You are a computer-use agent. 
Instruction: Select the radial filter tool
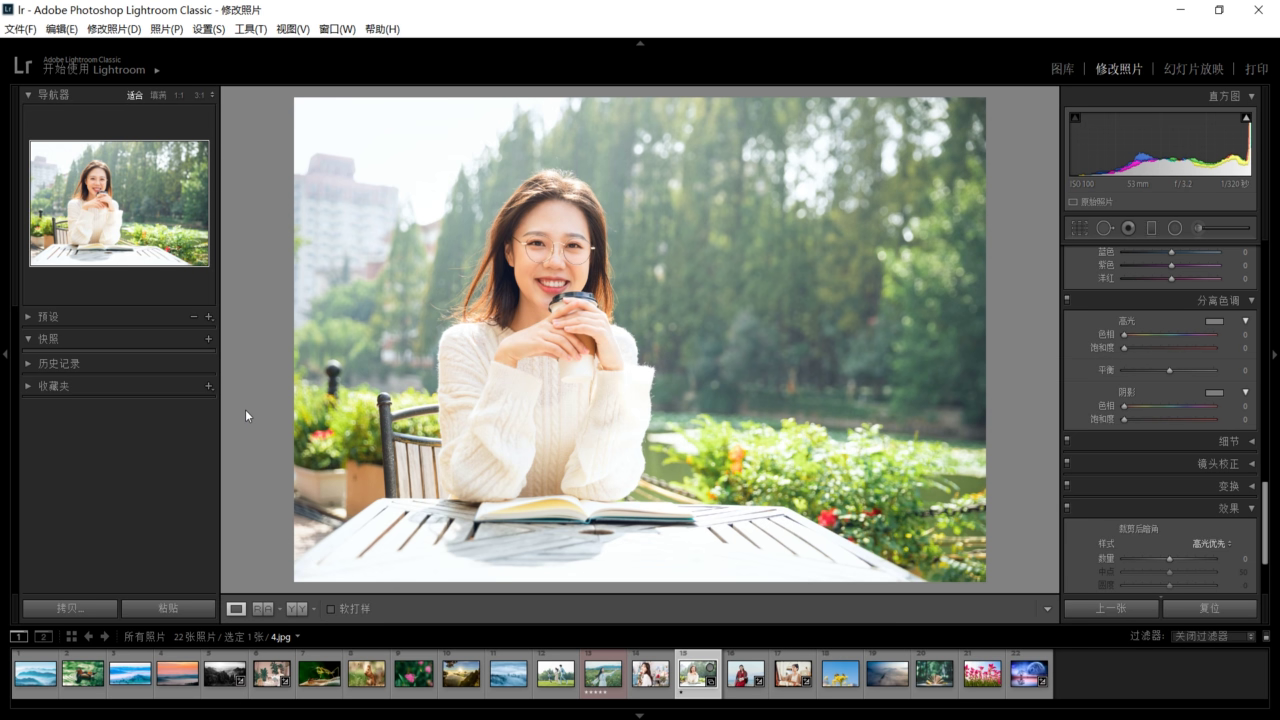tap(1175, 228)
